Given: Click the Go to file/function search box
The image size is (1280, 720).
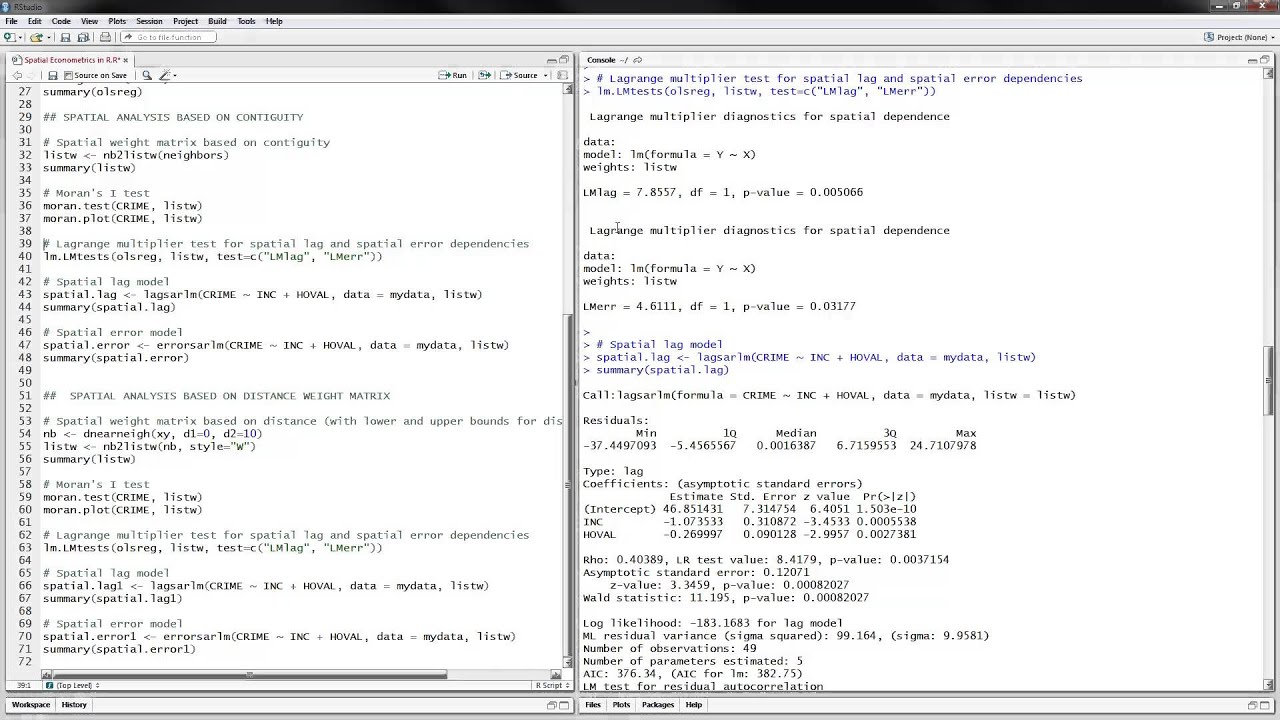Looking at the screenshot, I should click(x=168, y=37).
